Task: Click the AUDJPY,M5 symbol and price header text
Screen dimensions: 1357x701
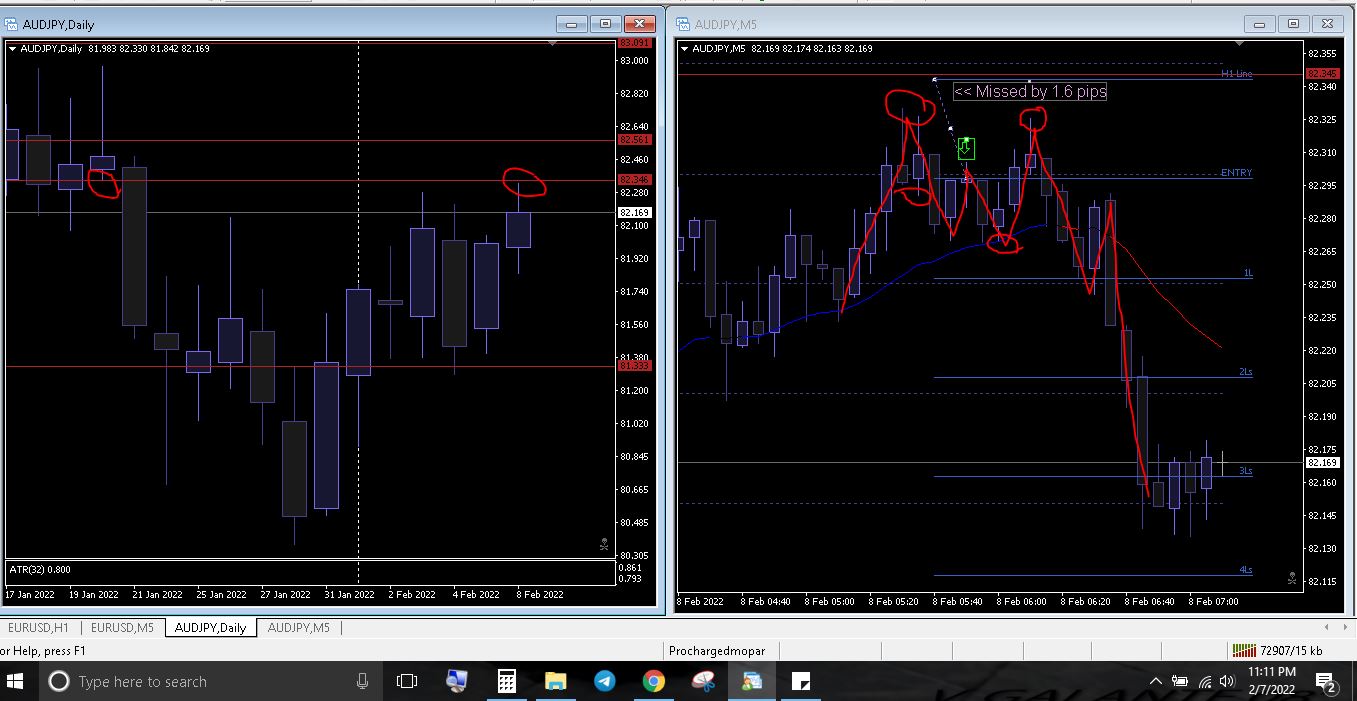Action: (782, 48)
